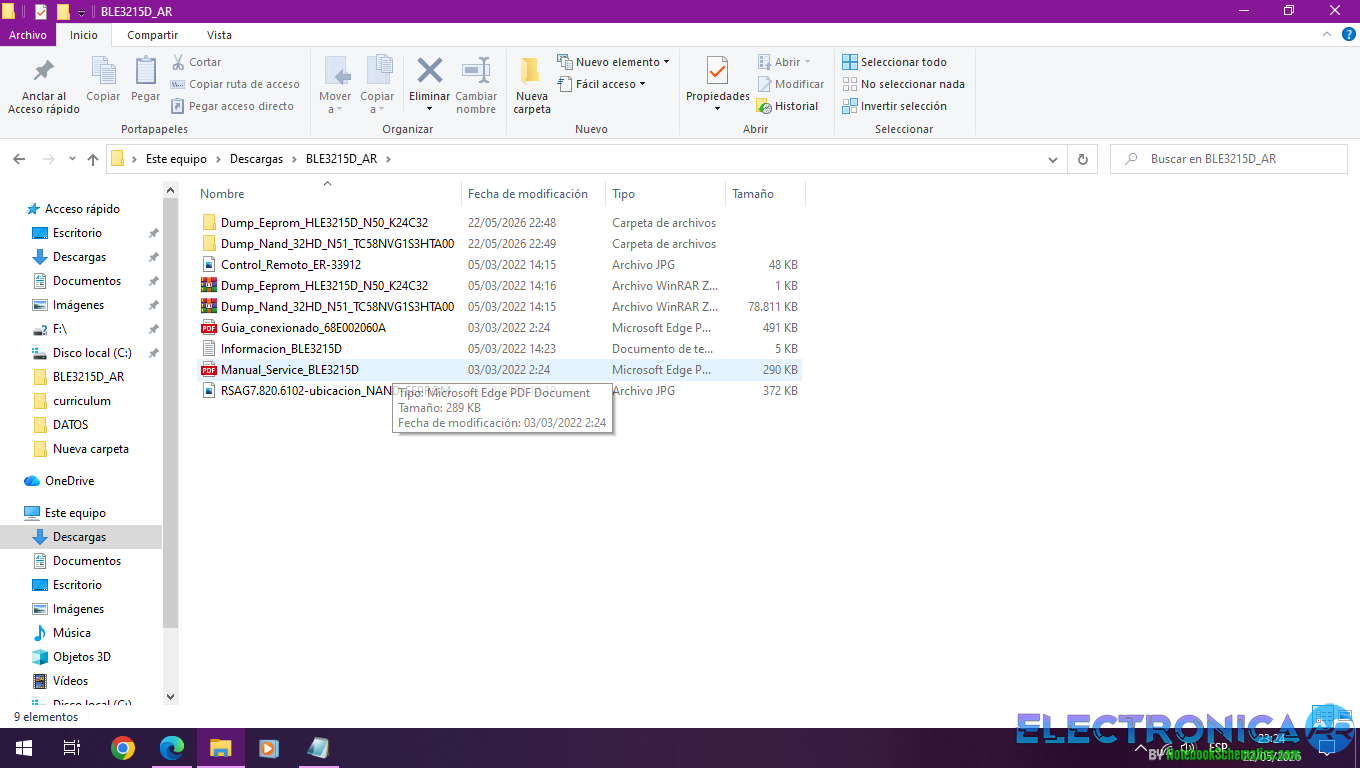Screen dimensions: 1360x768
Task: Switch to the Inicio ribbon tab
Action: coord(84,35)
